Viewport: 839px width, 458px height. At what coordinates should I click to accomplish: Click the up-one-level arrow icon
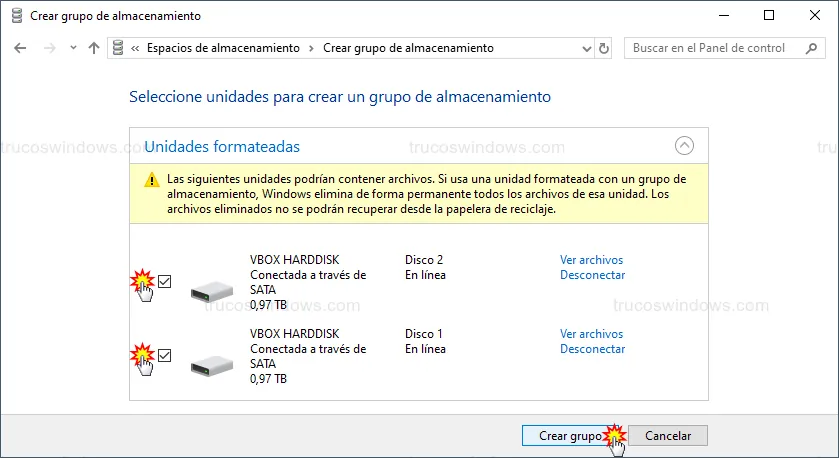pos(93,48)
